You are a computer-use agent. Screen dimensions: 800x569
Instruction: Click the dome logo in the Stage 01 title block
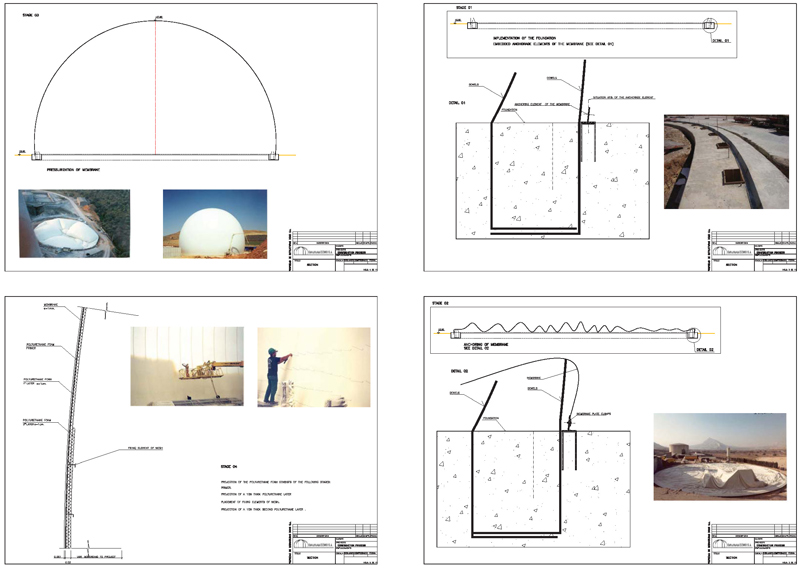720,251
